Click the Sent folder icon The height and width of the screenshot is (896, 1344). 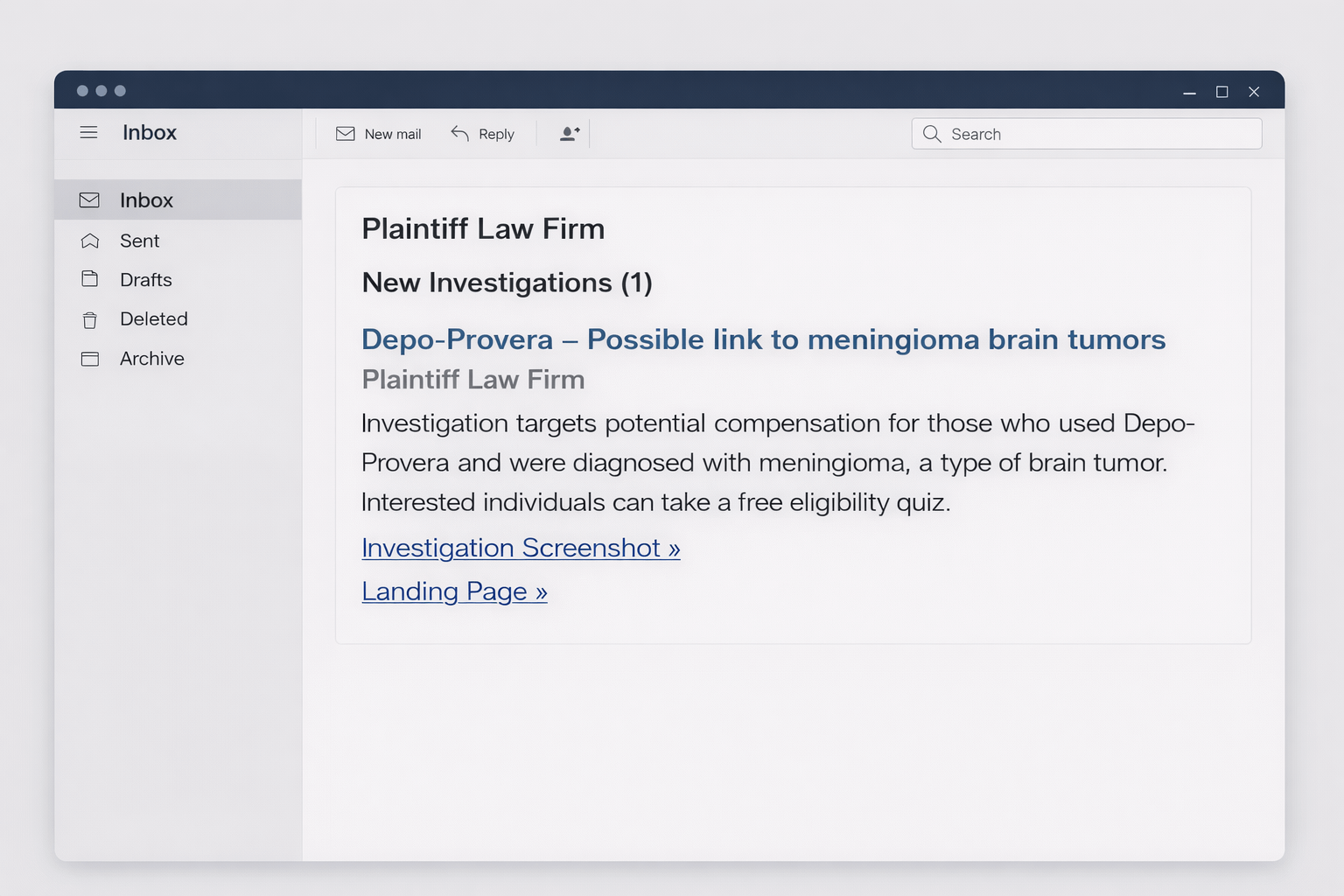coord(89,241)
